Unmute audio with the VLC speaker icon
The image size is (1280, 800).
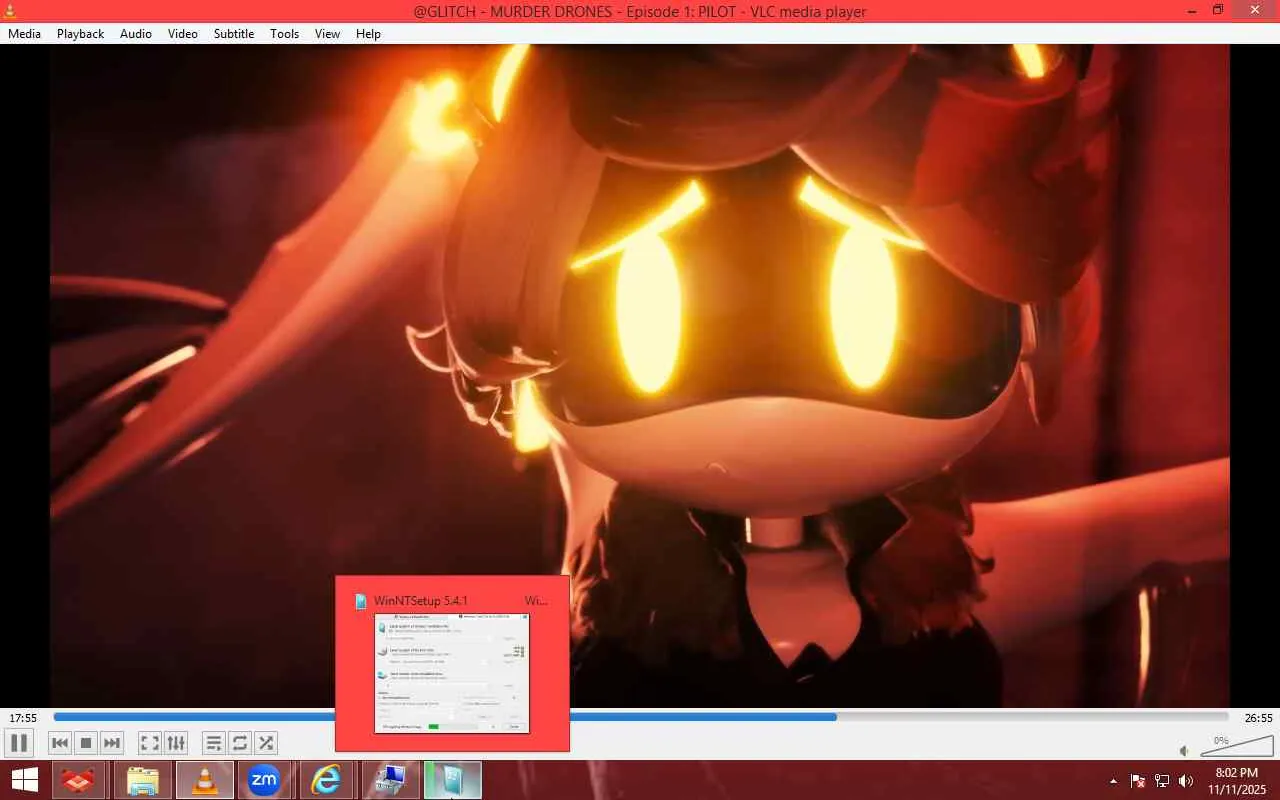click(1184, 750)
